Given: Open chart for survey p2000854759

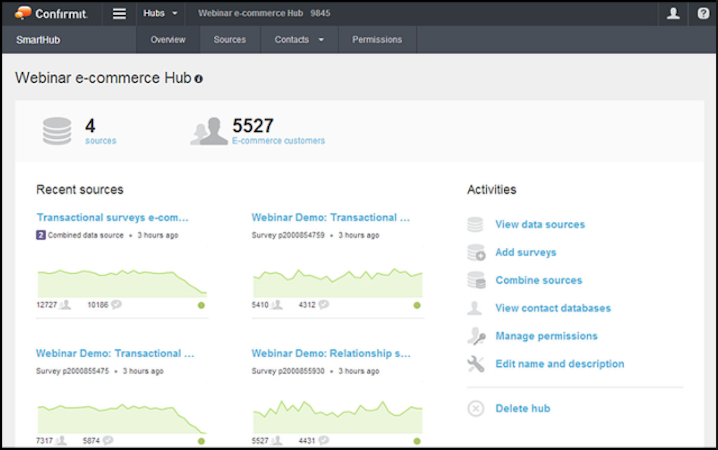Looking at the screenshot, I should pos(338,283).
